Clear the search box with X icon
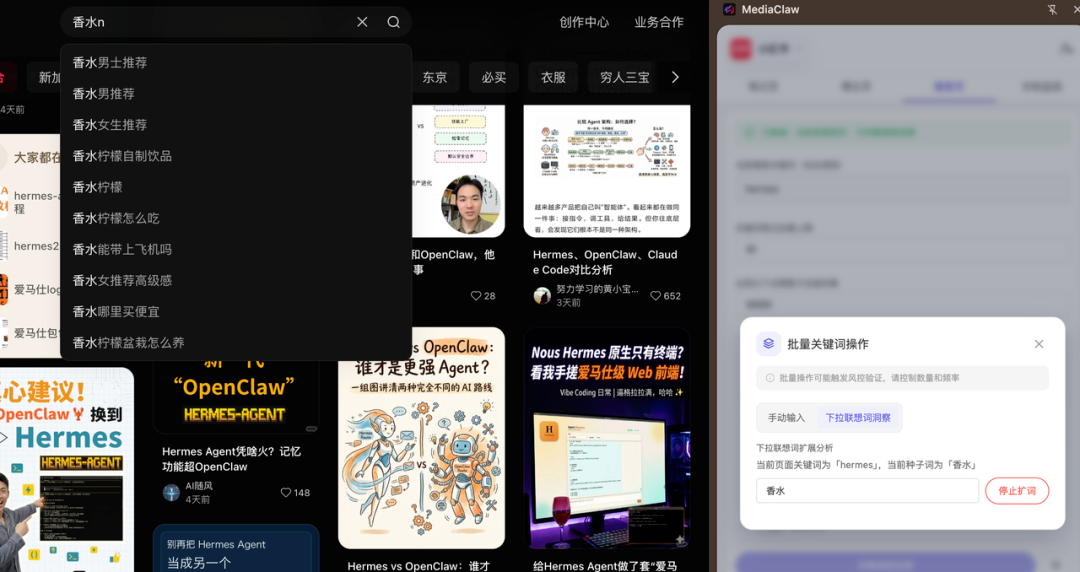The image size is (1080, 572). tap(362, 22)
